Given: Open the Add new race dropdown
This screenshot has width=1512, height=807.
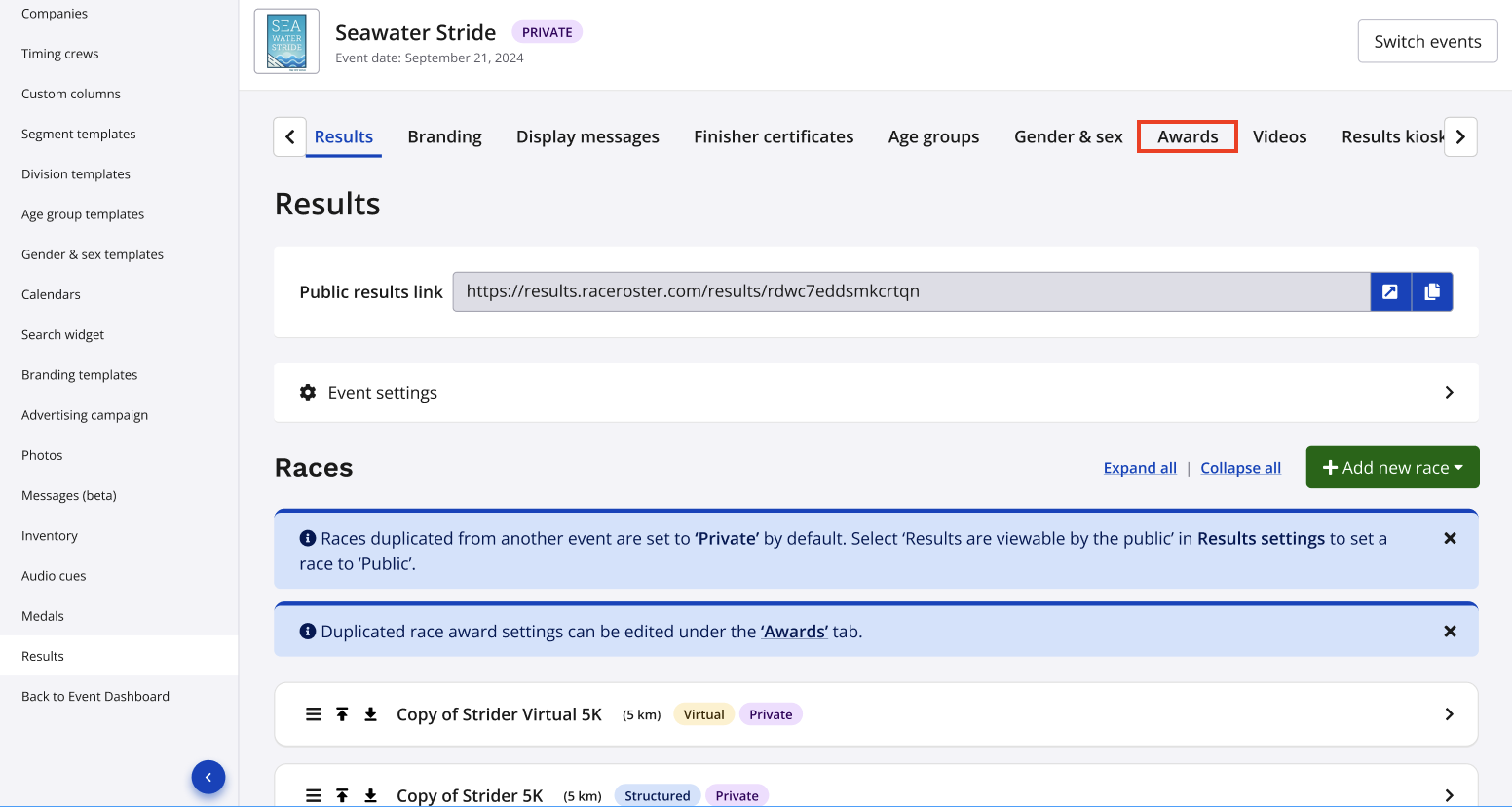Looking at the screenshot, I should [x=1392, y=468].
